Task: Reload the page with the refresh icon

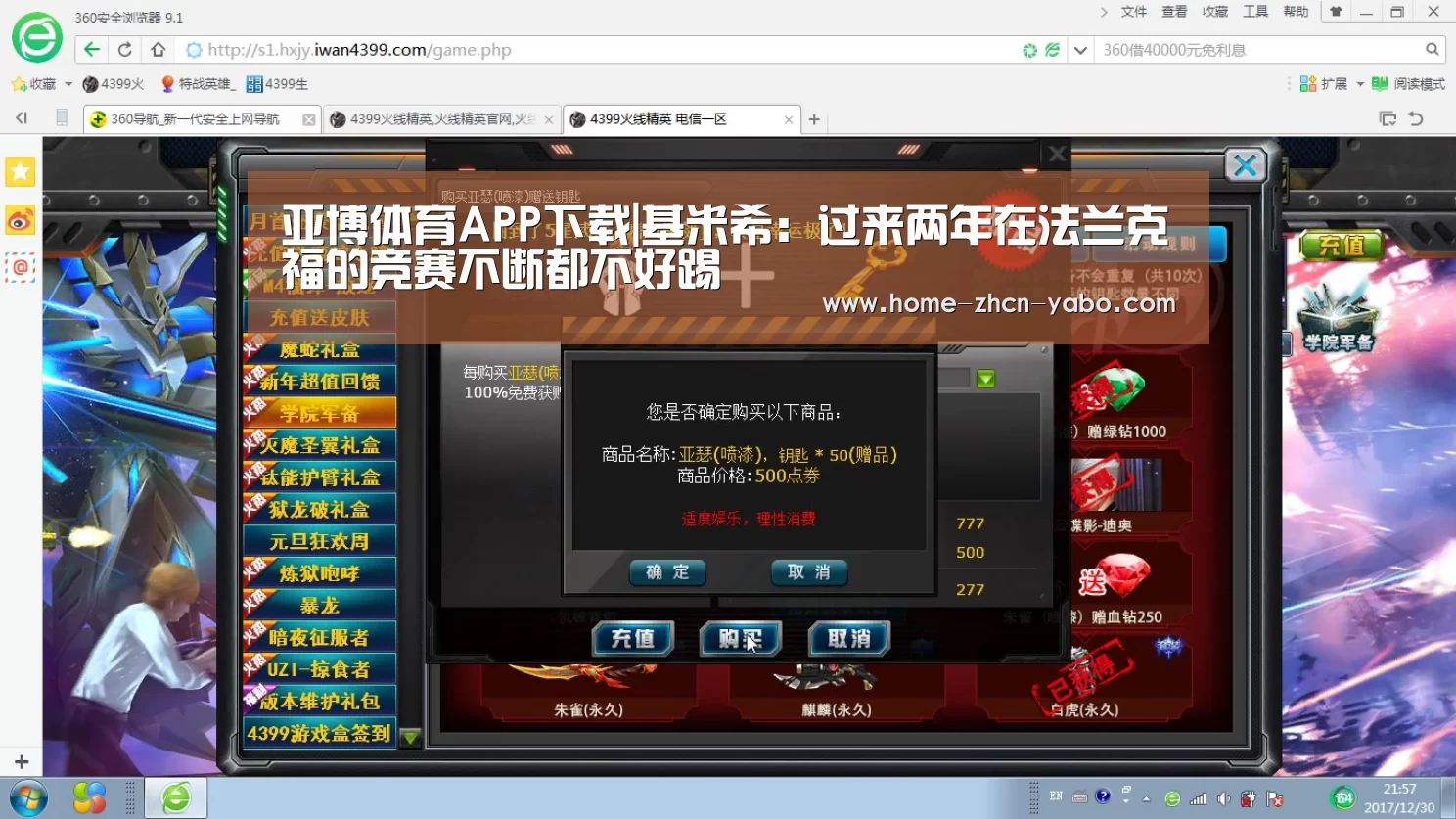Action: tap(125, 50)
